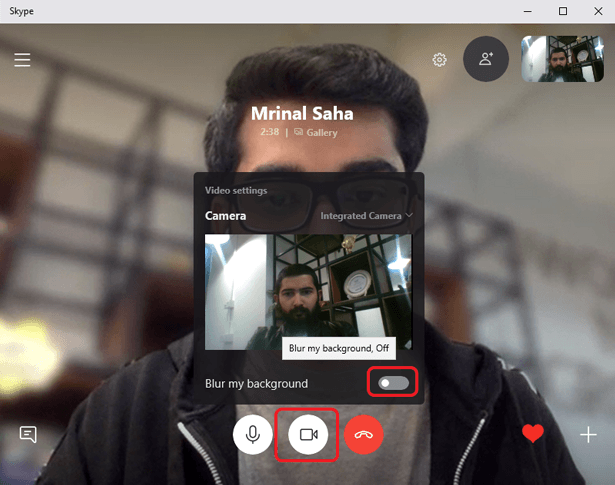Turn off the video camera button
The width and height of the screenshot is (615, 485).
pos(308,434)
